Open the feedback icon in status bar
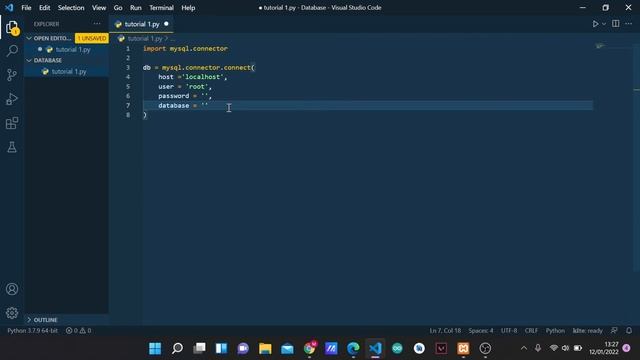The image size is (640, 360). coord(614,331)
